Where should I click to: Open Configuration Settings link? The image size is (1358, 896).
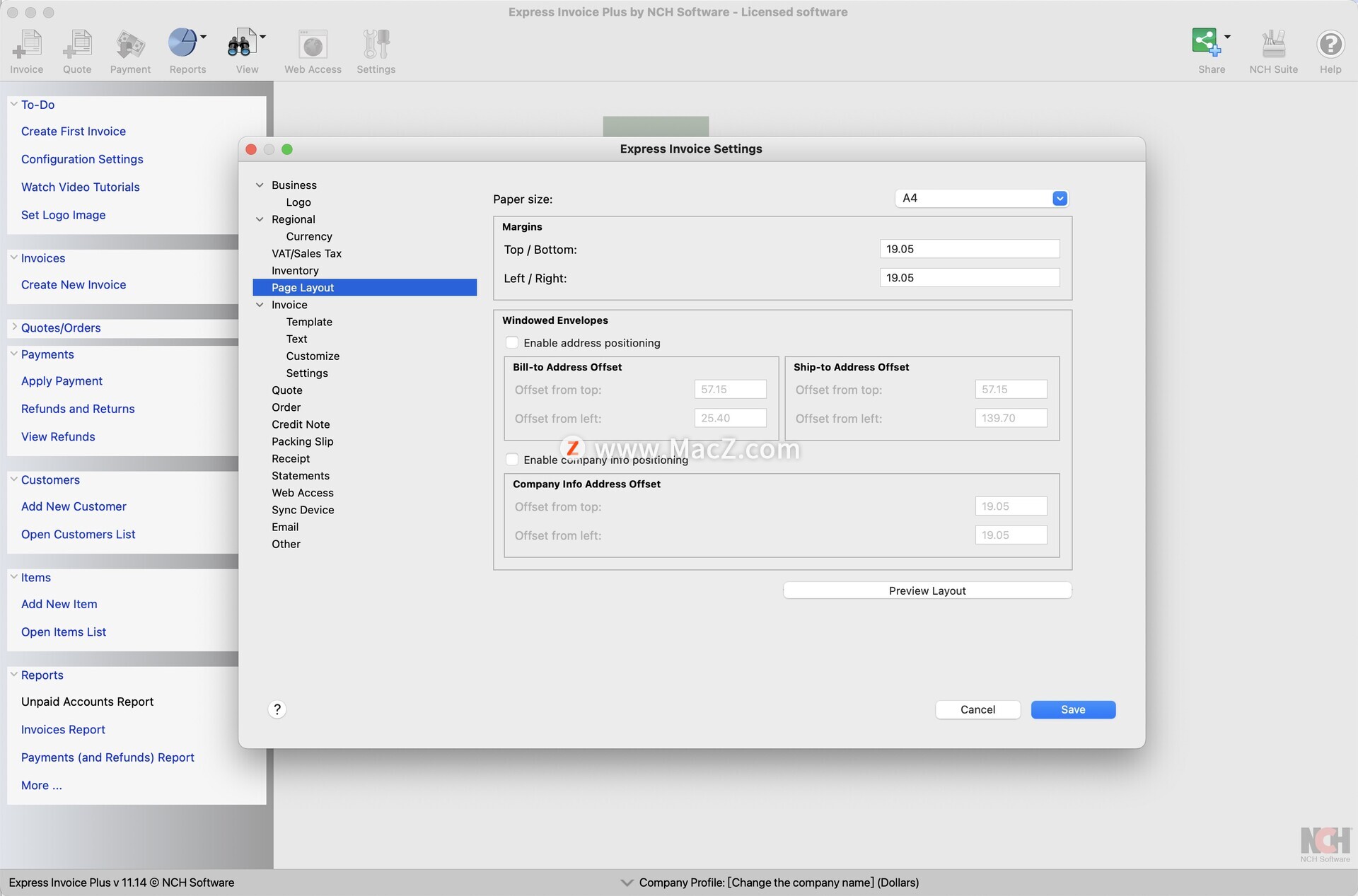(x=82, y=159)
